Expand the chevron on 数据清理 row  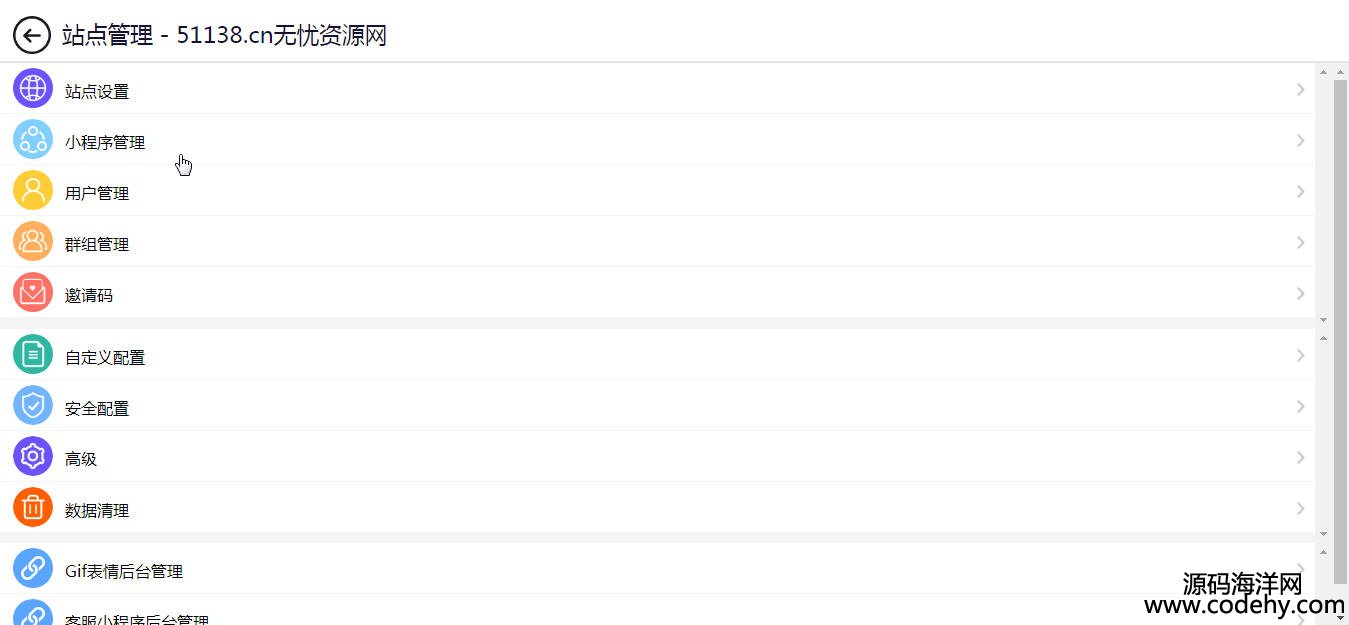1300,508
